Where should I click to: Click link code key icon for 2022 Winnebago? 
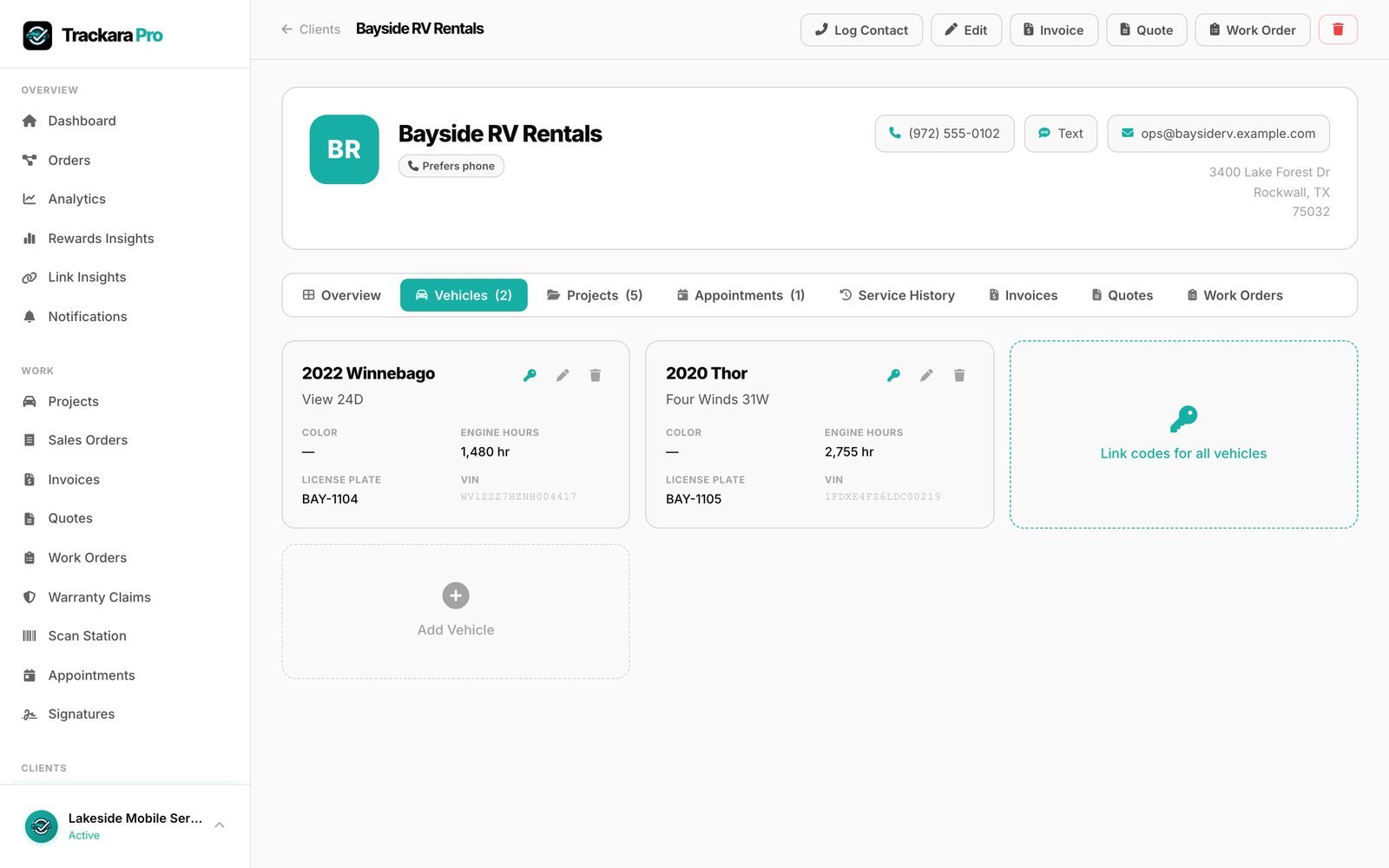530,375
